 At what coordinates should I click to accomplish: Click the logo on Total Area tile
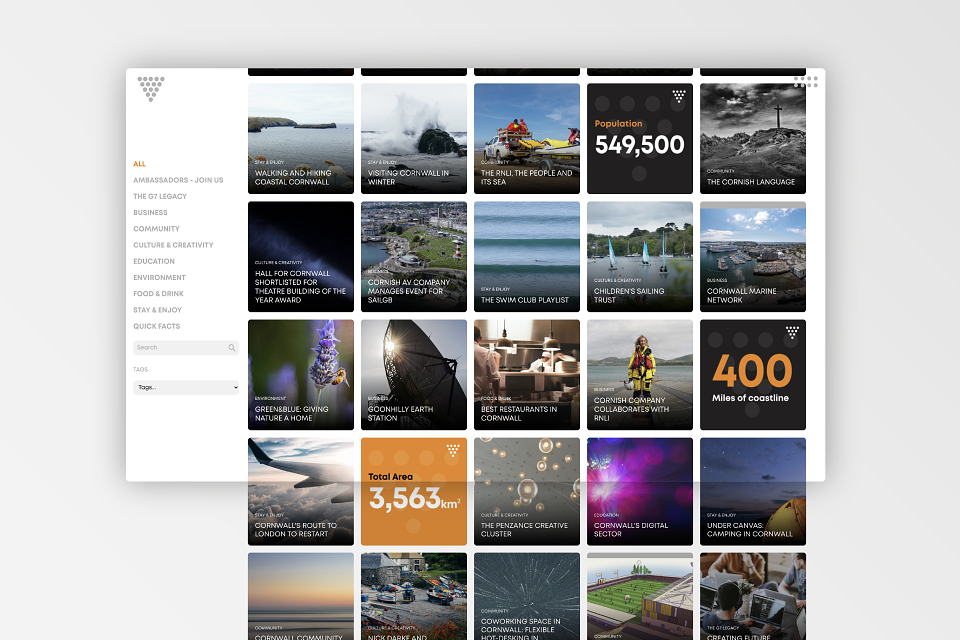(453, 450)
